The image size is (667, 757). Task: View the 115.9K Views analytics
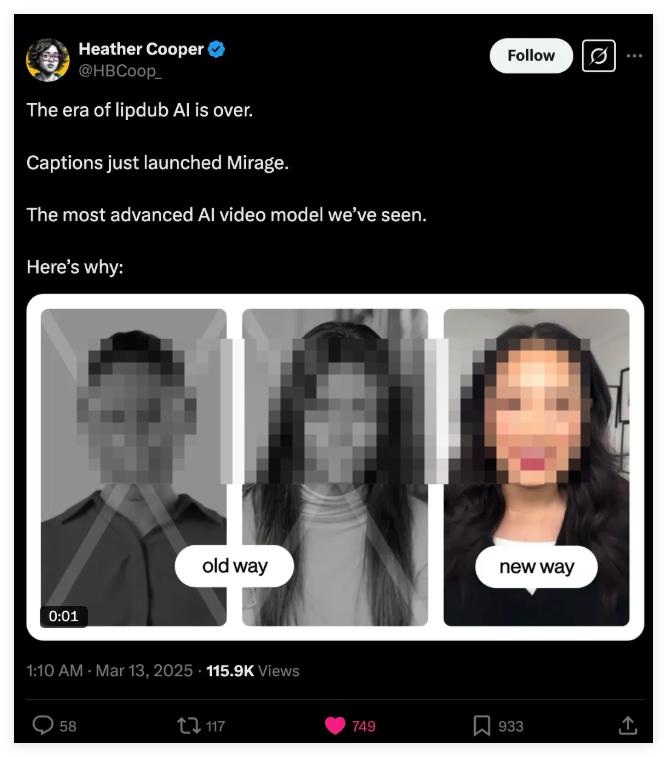tap(252, 670)
